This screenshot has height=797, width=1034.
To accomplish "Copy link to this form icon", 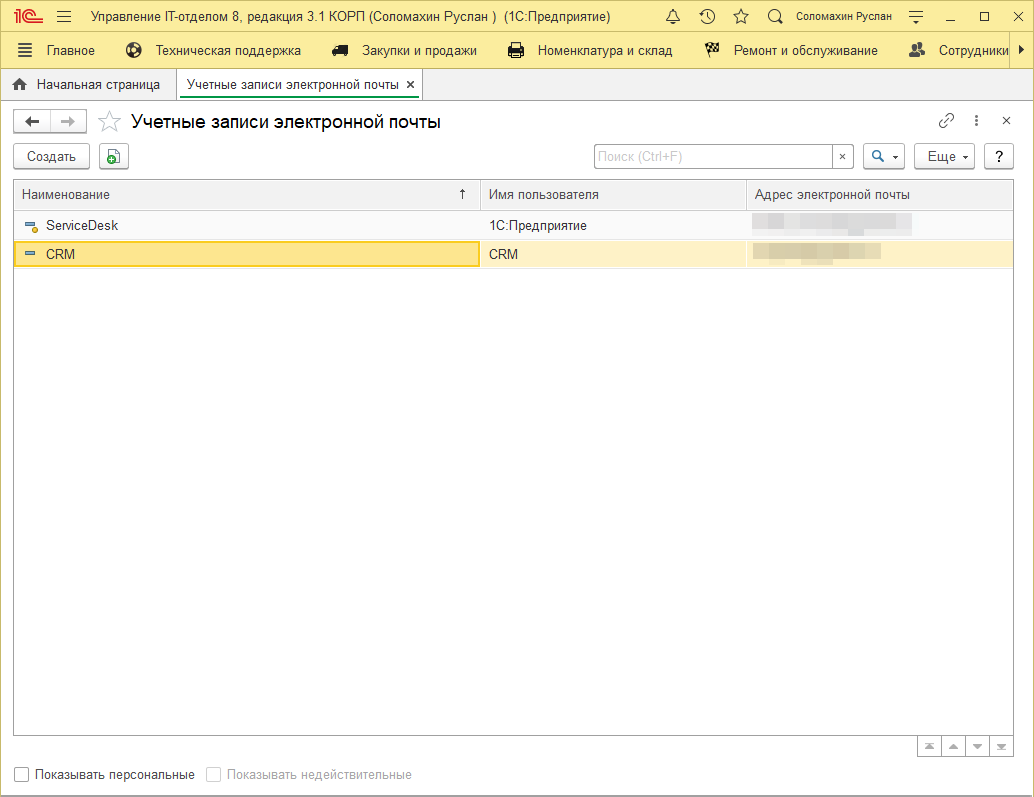I will click(x=946, y=121).
